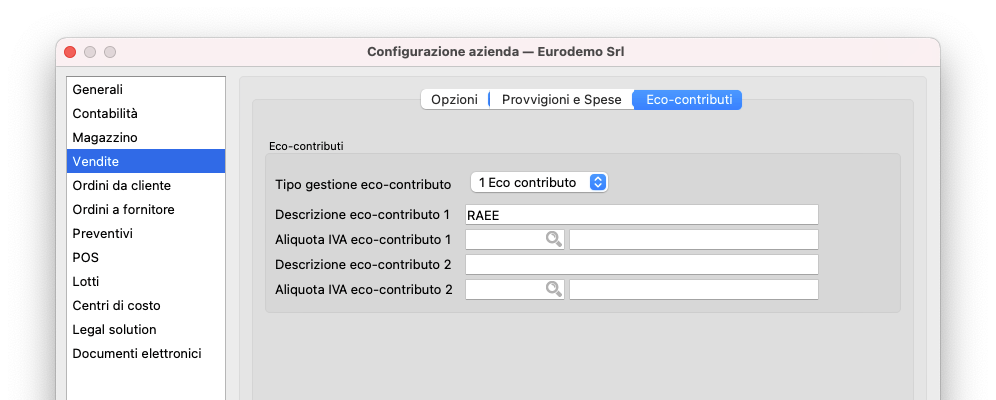Click magnifier icon for Aliquota IVA eco-contributo 2
Viewport: 996px width, 400px height.
[x=553, y=289]
